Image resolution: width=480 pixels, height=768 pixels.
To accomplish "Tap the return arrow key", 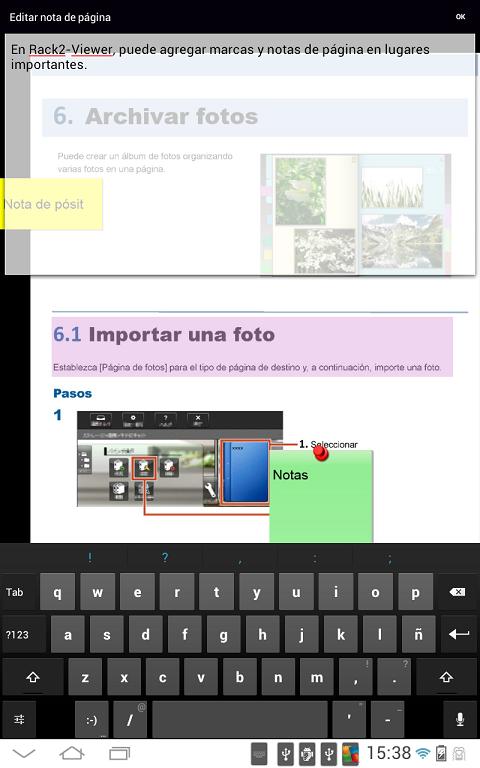I will point(459,635).
